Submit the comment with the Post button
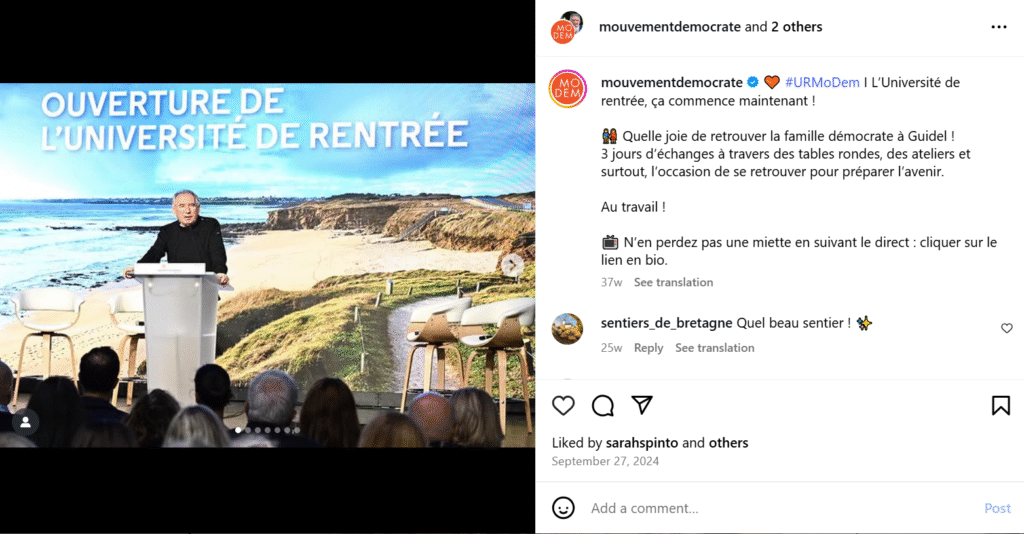1024x534 pixels. [997, 508]
